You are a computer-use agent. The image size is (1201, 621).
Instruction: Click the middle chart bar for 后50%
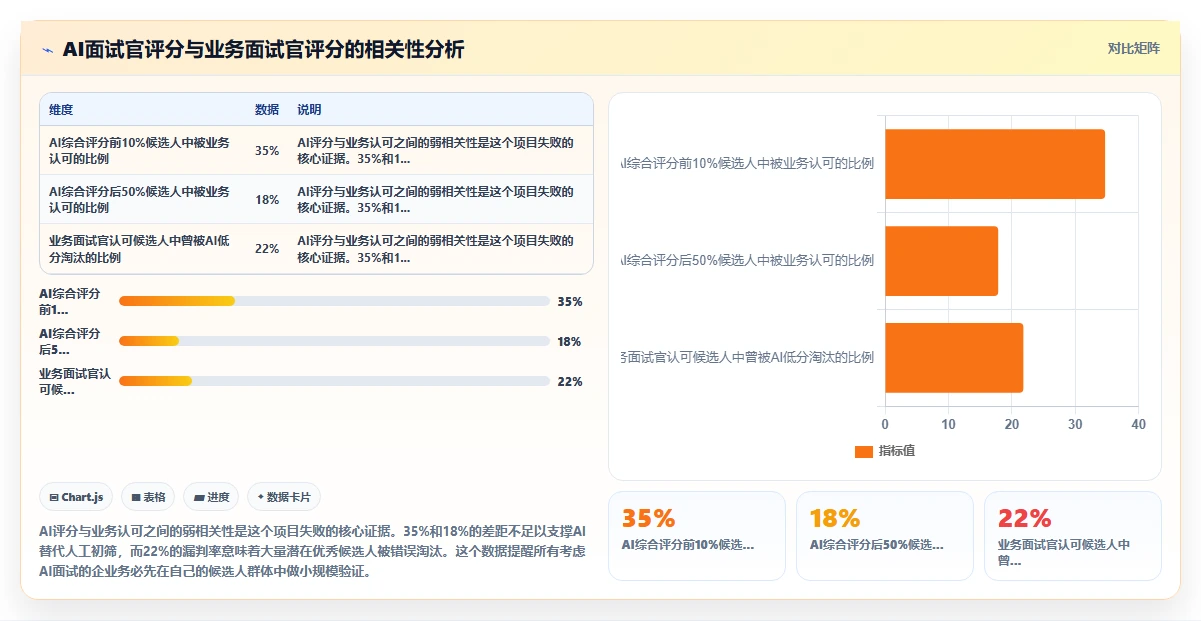pyautogui.click(x=941, y=261)
